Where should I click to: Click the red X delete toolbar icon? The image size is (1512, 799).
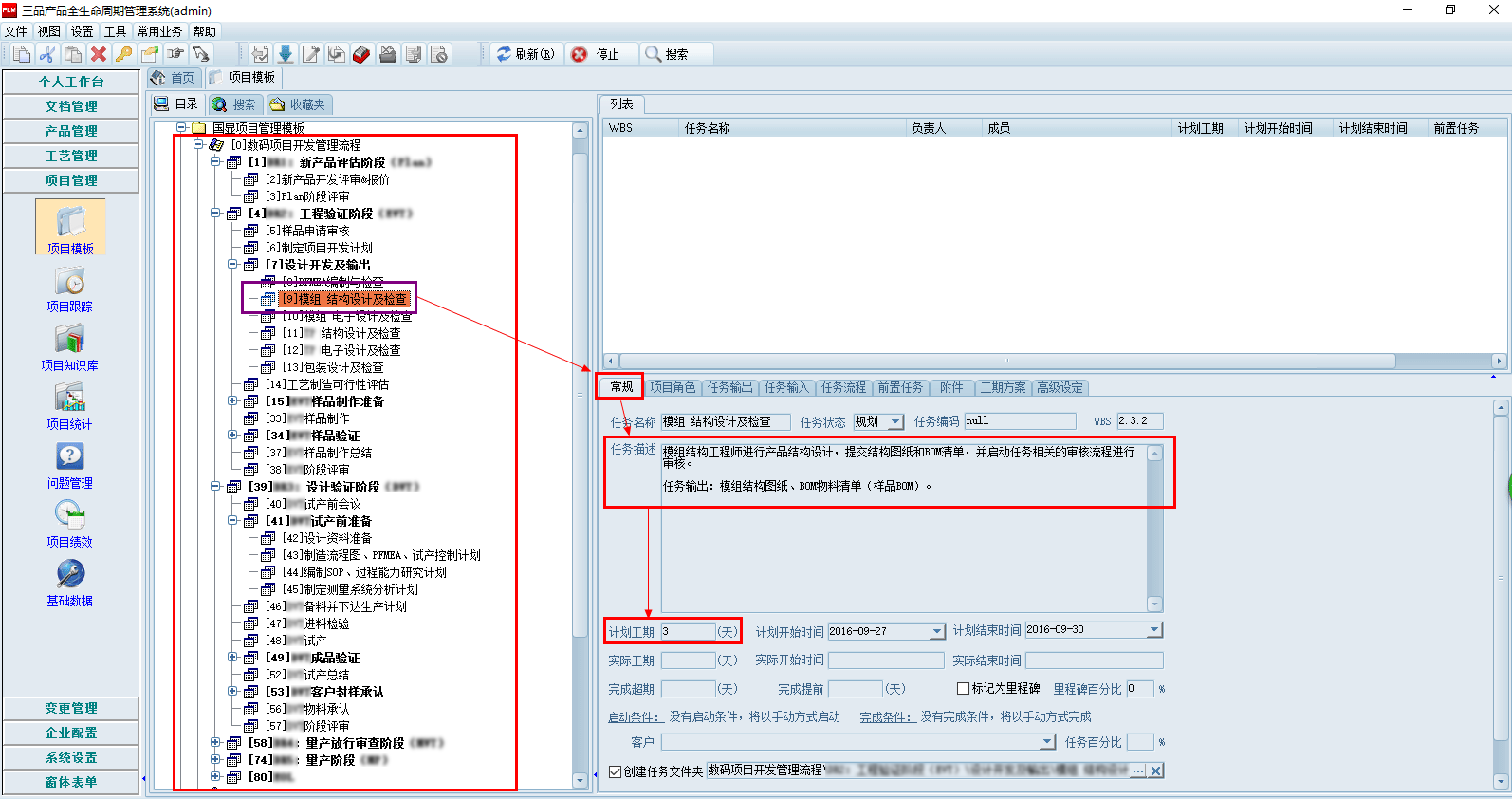point(98,54)
